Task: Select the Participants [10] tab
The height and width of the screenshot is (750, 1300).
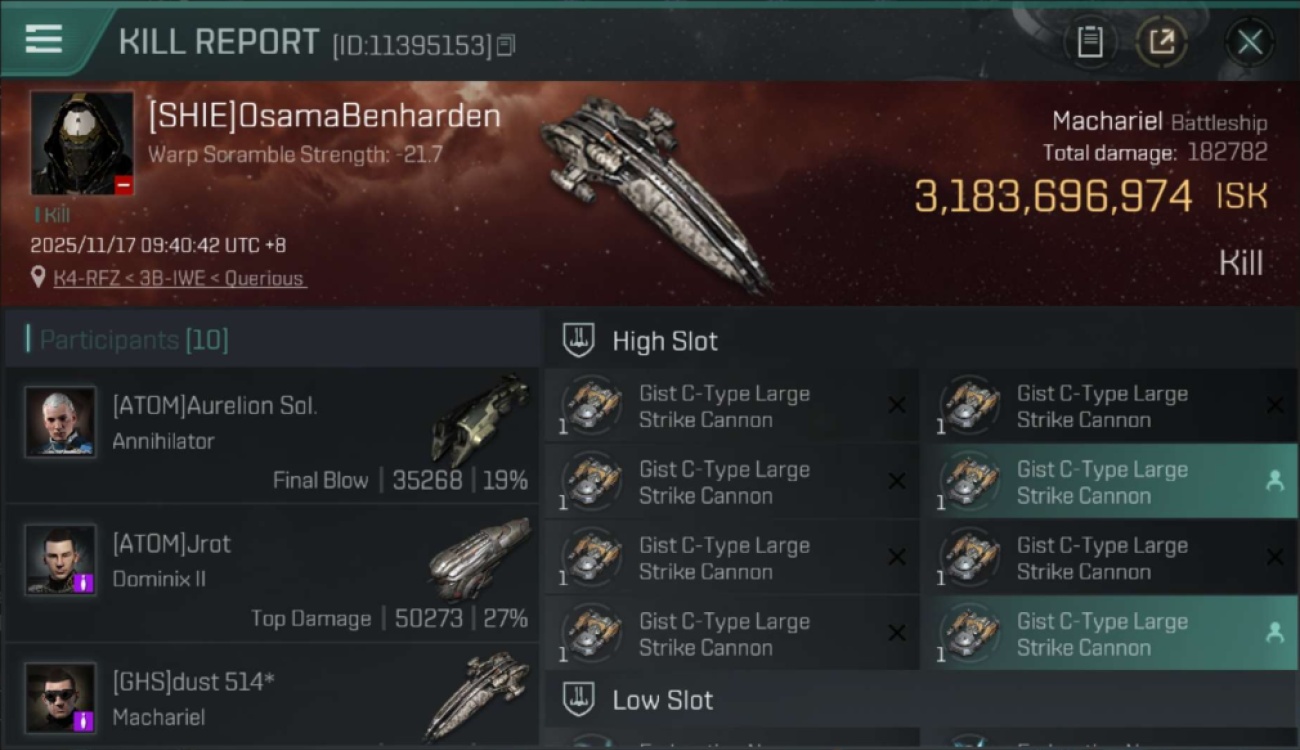Action: pos(134,340)
